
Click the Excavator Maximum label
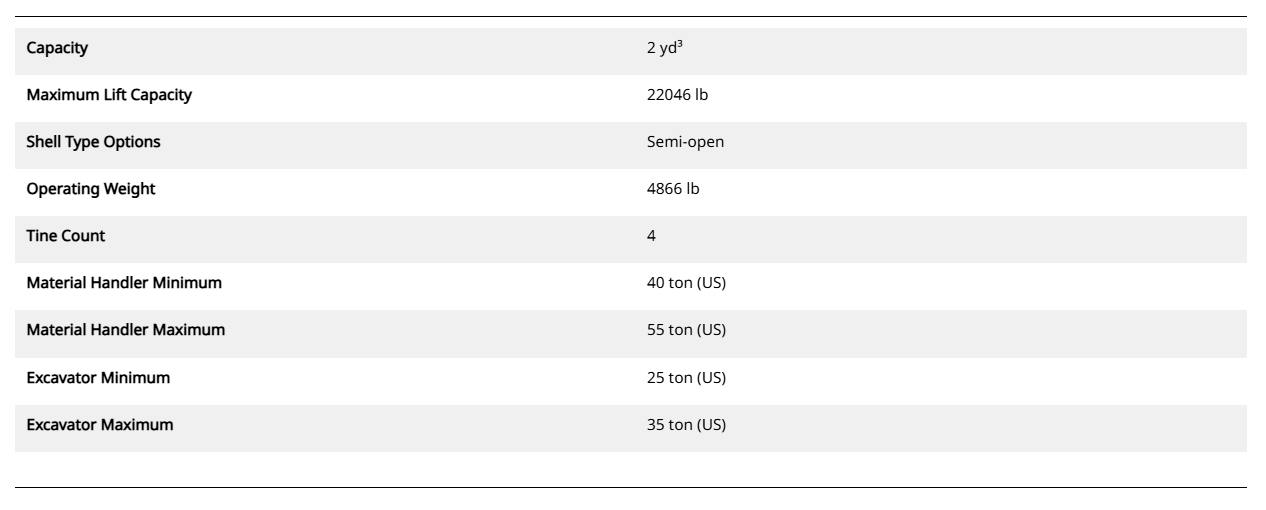coord(100,425)
